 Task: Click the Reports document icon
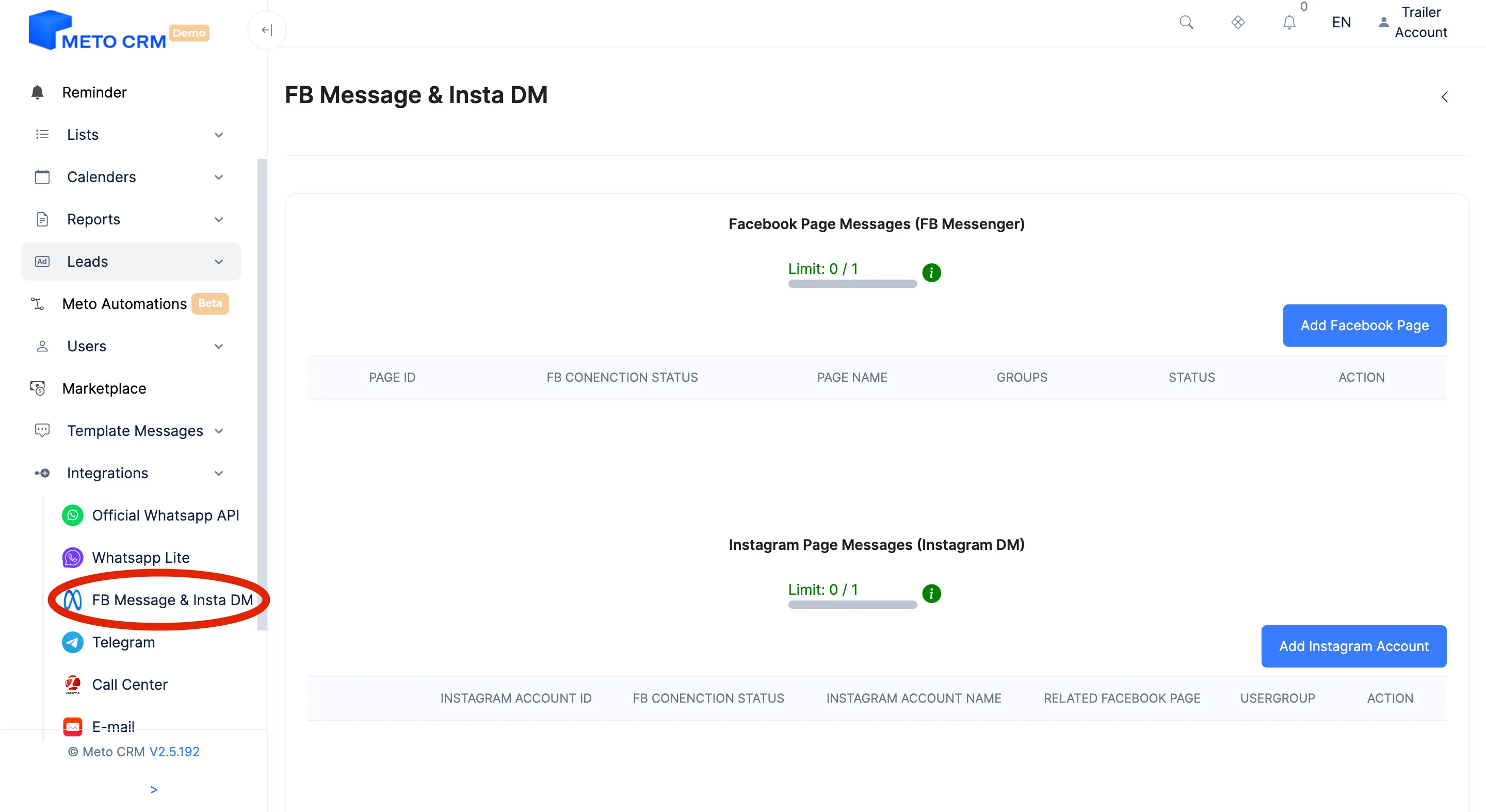click(x=42, y=219)
